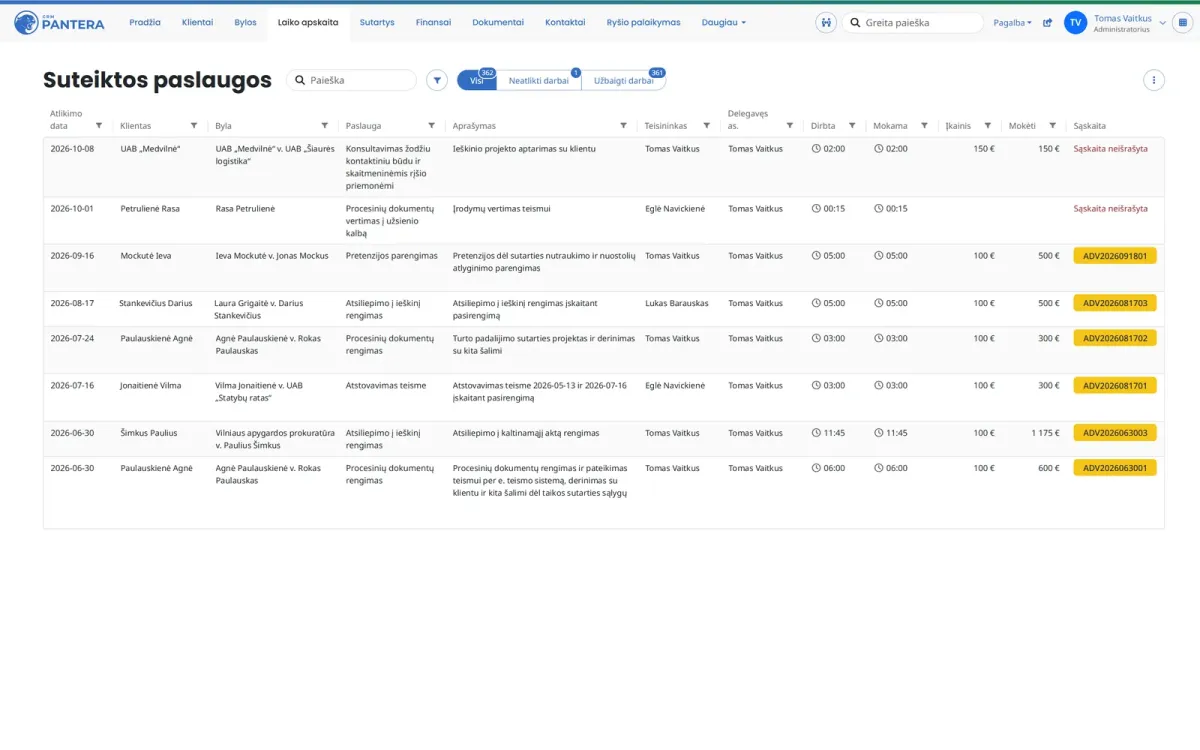Image resolution: width=1200 pixels, height=750 pixels.
Task: Show Užbaigti darbai entries
Action: click(623, 81)
